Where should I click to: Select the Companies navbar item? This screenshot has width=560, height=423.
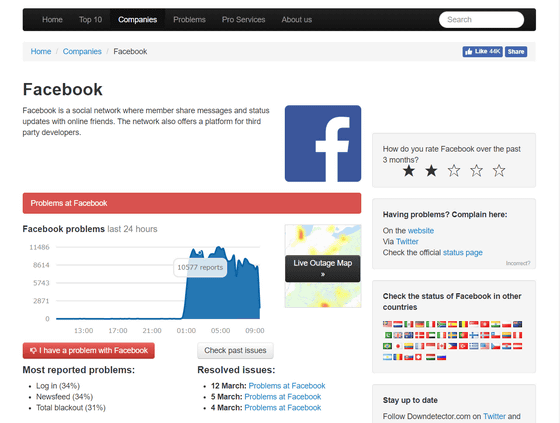pyautogui.click(x=138, y=20)
